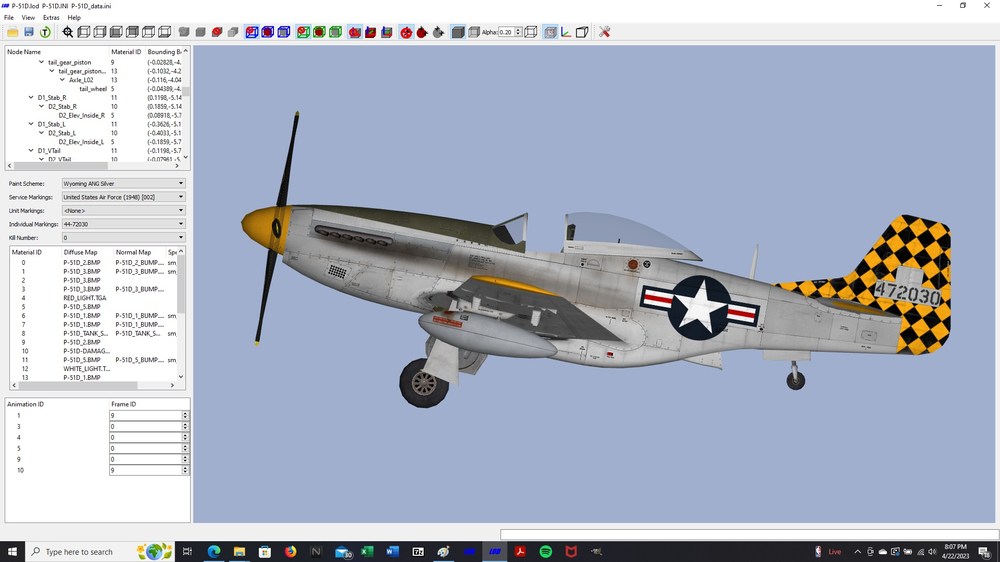The image size is (1000, 562).
Task: Open the Kill Number dropdown
Action: click(123, 238)
